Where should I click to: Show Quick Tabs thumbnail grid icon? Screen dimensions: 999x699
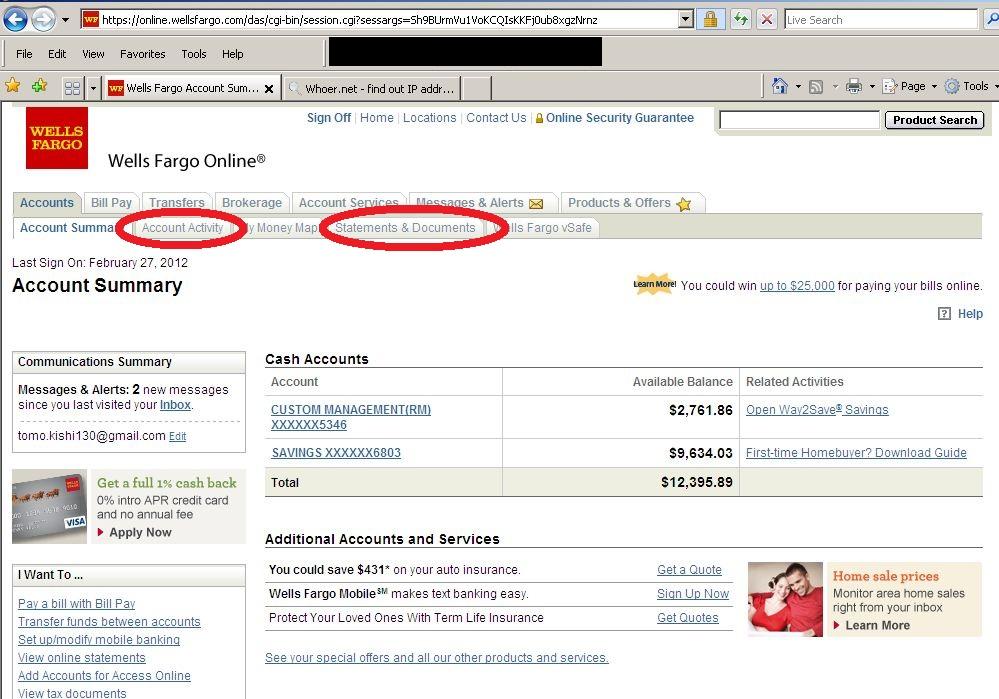pyautogui.click(x=72, y=87)
